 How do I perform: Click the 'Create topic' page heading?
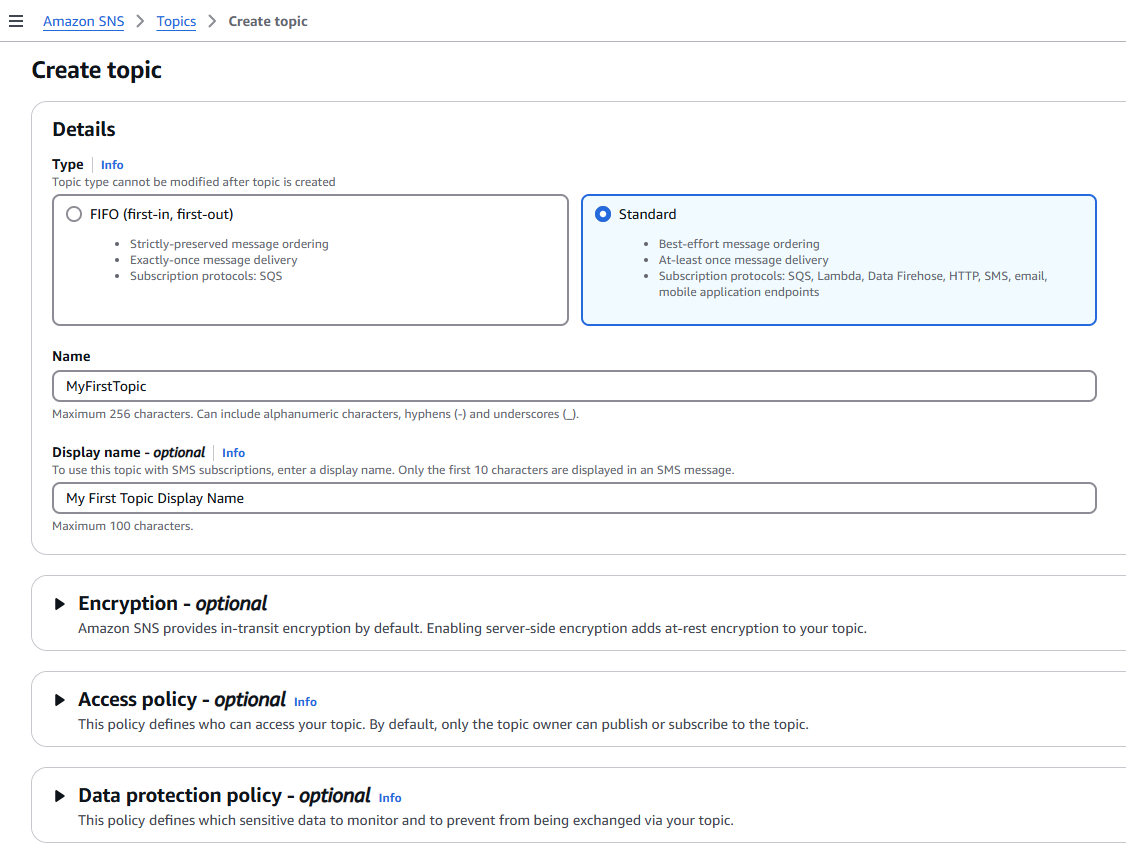(97, 70)
